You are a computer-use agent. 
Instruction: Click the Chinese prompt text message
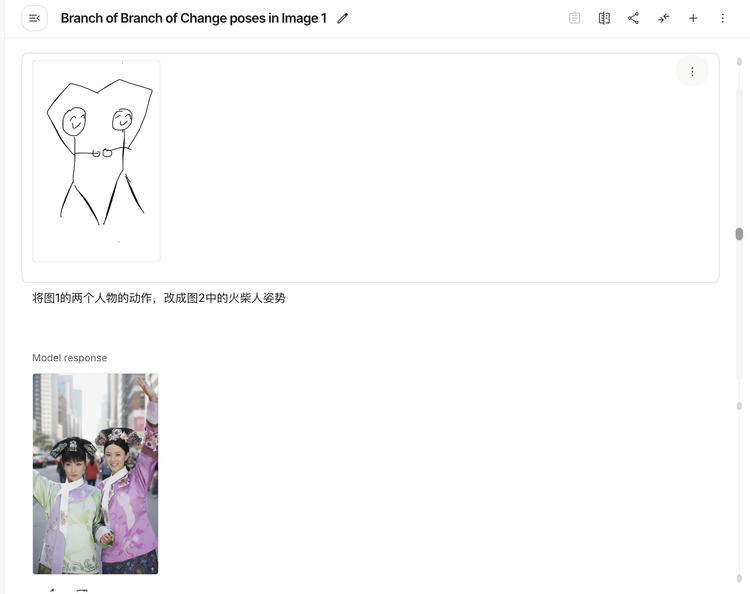(x=159, y=298)
